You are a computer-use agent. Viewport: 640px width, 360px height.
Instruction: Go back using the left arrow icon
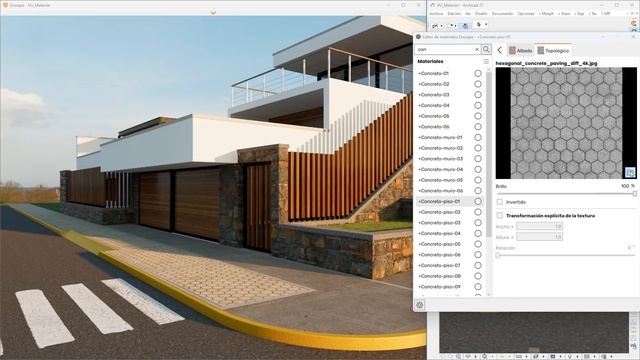tap(500, 50)
